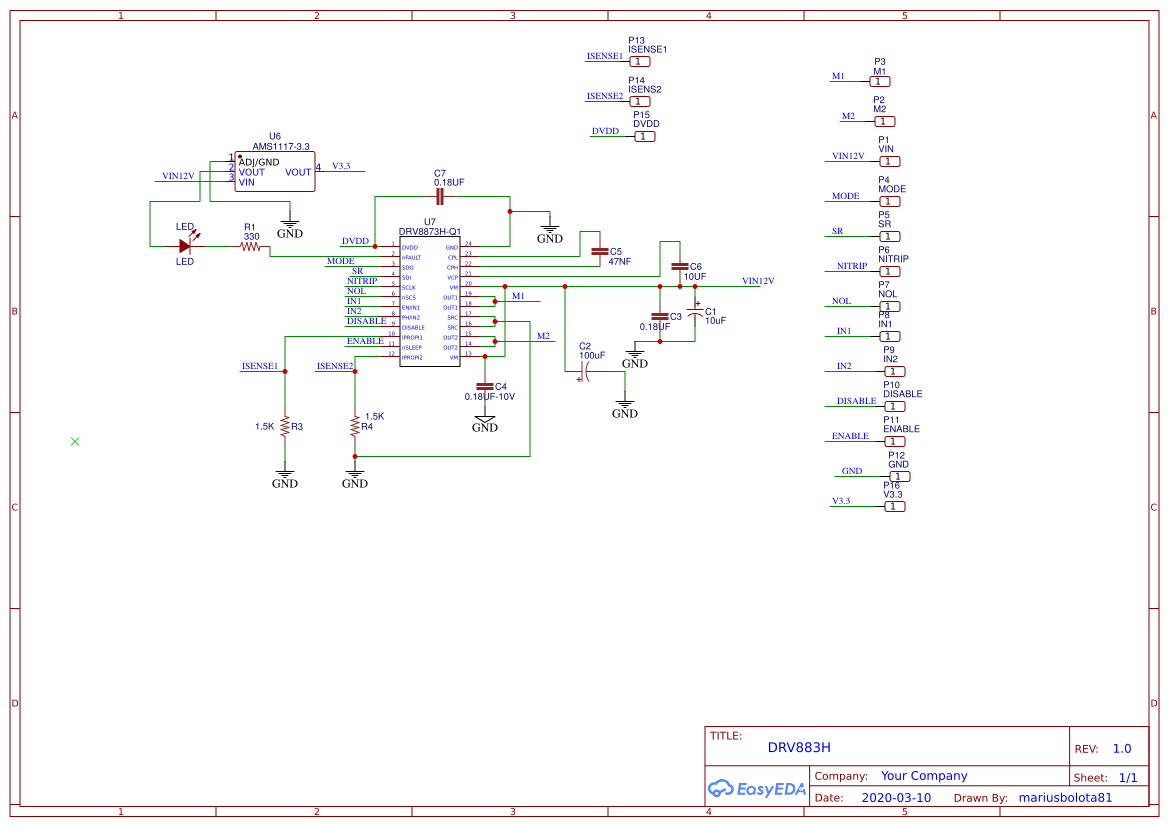Click the ENABLE net label at U7
The width and height of the screenshot is (1169, 827).
(x=366, y=341)
